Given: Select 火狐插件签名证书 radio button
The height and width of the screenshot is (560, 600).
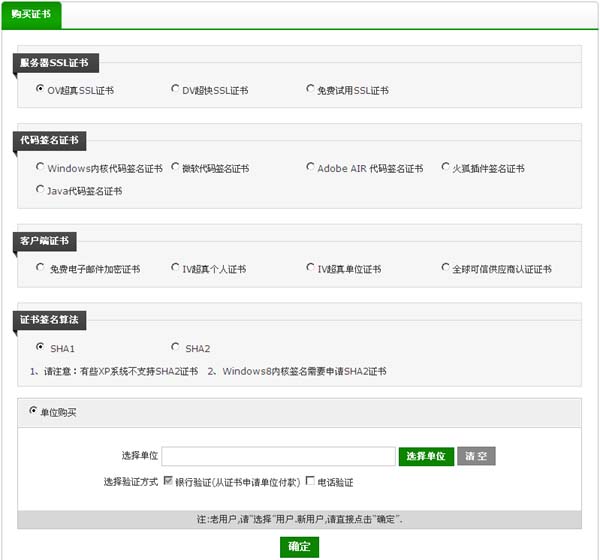Looking at the screenshot, I should point(445,167).
